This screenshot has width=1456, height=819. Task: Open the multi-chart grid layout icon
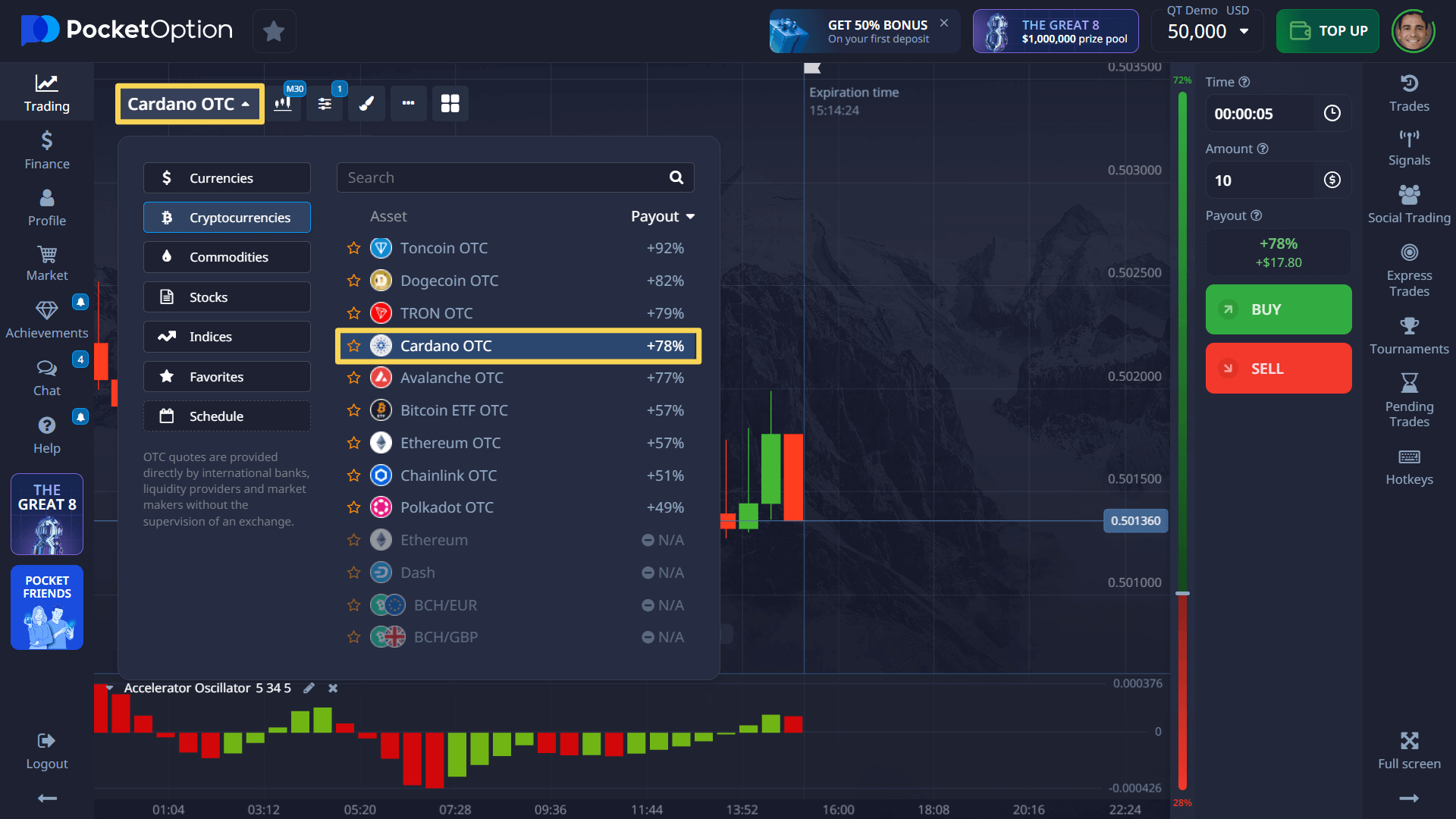pyautogui.click(x=450, y=104)
